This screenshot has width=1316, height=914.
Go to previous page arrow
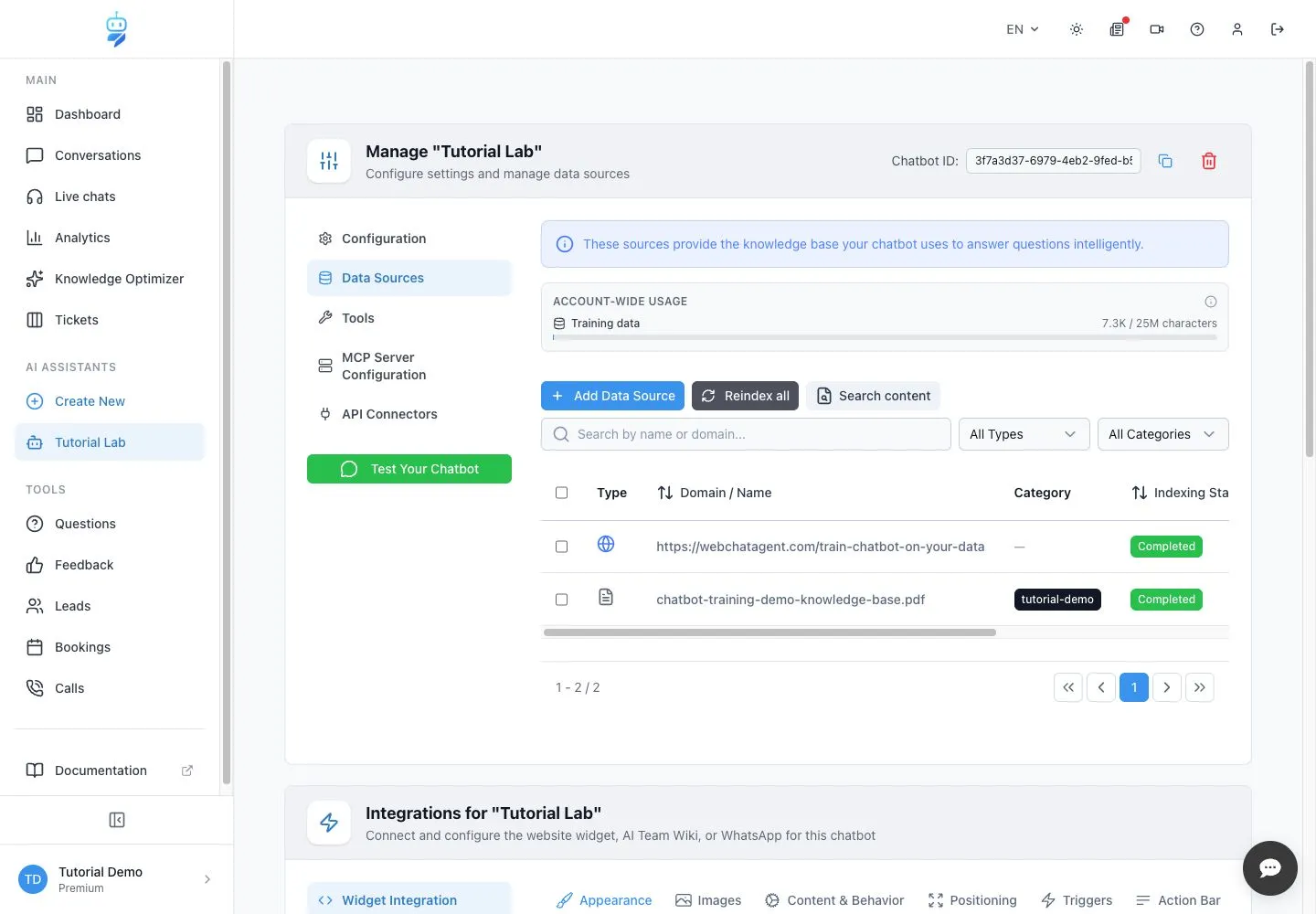pos(1101,687)
